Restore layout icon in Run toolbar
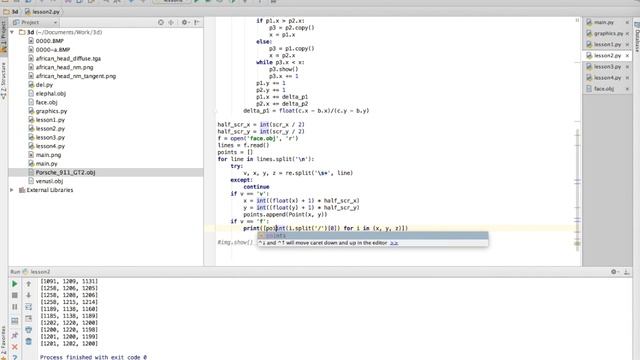 [x=15, y=321]
